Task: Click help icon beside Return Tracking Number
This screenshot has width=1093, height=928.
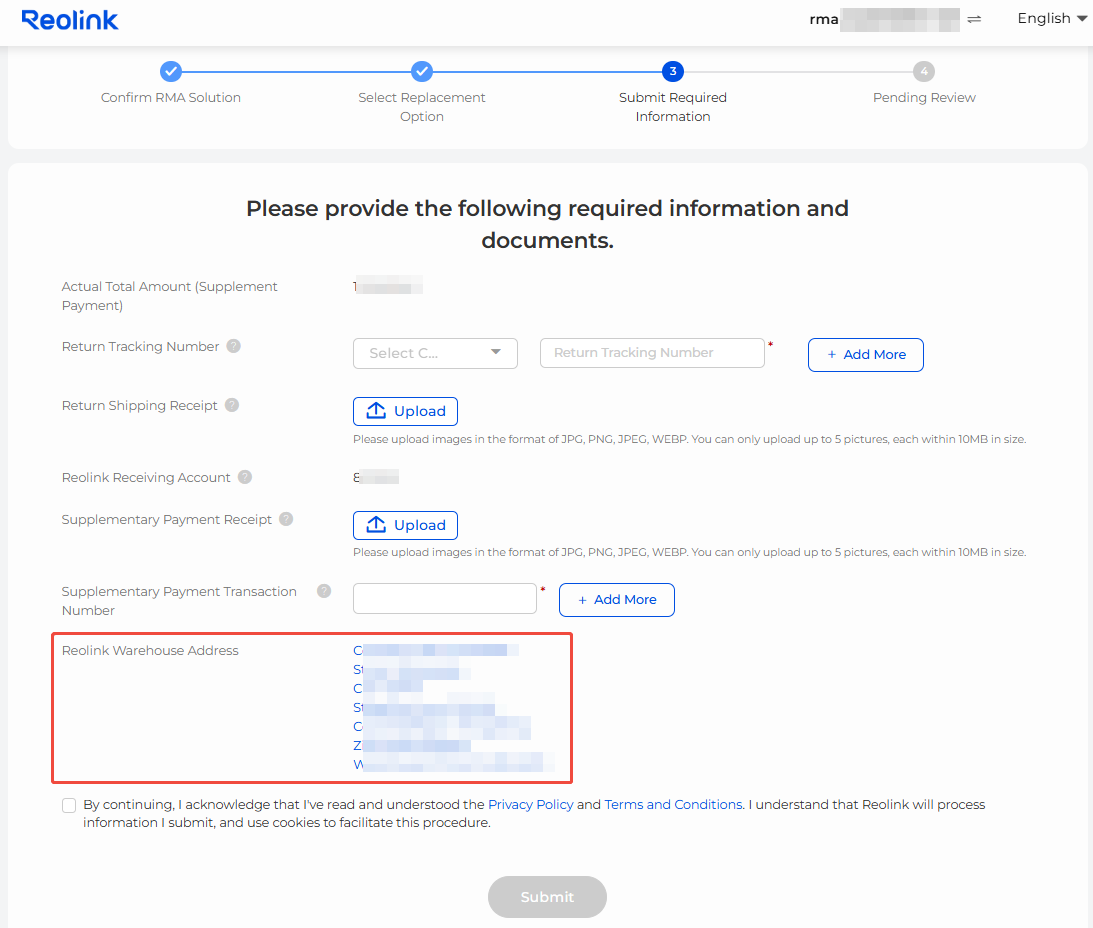Action: coord(233,346)
